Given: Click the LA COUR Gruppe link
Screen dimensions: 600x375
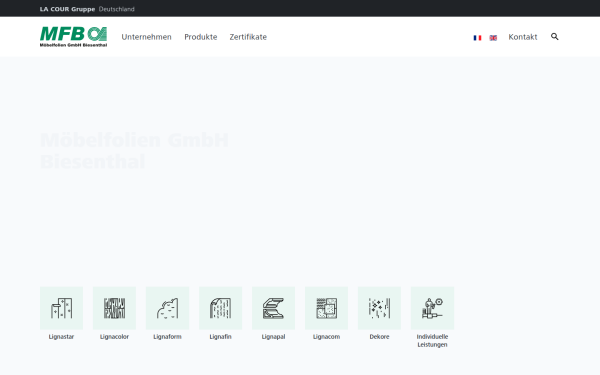Looking at the screenshot, I should (67, 9).
